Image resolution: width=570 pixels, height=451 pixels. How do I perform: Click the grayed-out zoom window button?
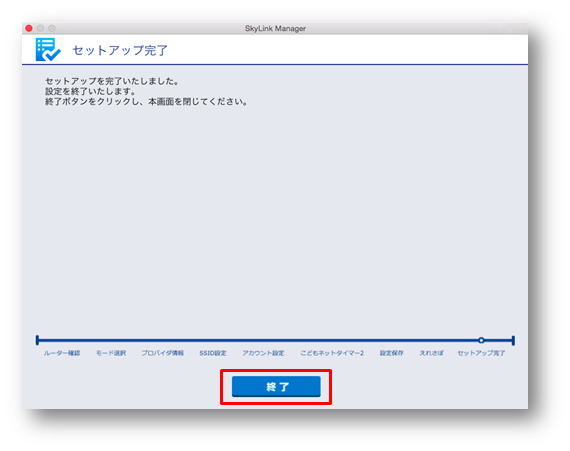tap(52, 28)
